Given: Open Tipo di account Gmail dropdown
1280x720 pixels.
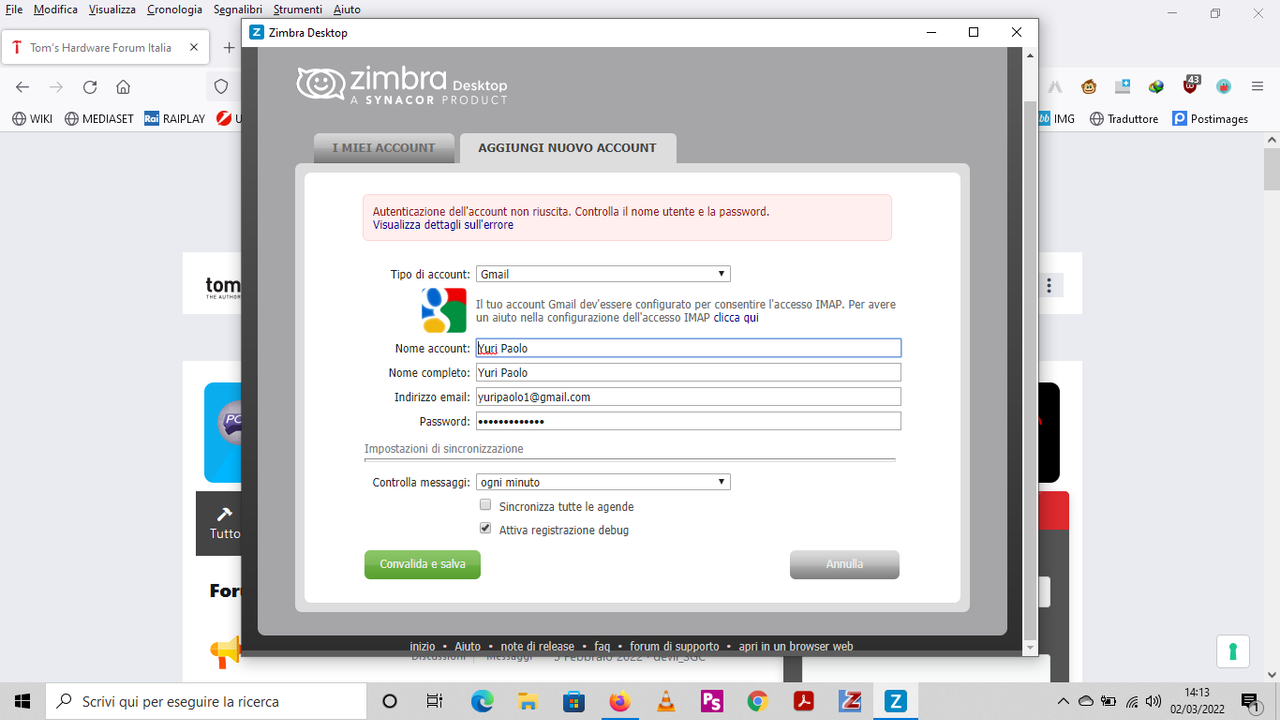Looking at the screenshot, I should (x=603, y=274).
